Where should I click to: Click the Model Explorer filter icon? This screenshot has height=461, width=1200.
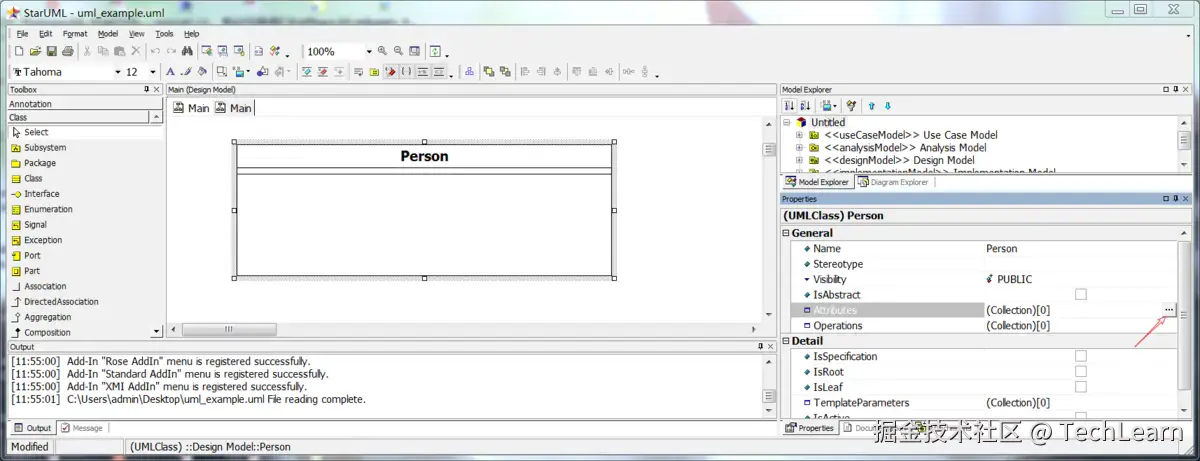(x=851, y=105)
